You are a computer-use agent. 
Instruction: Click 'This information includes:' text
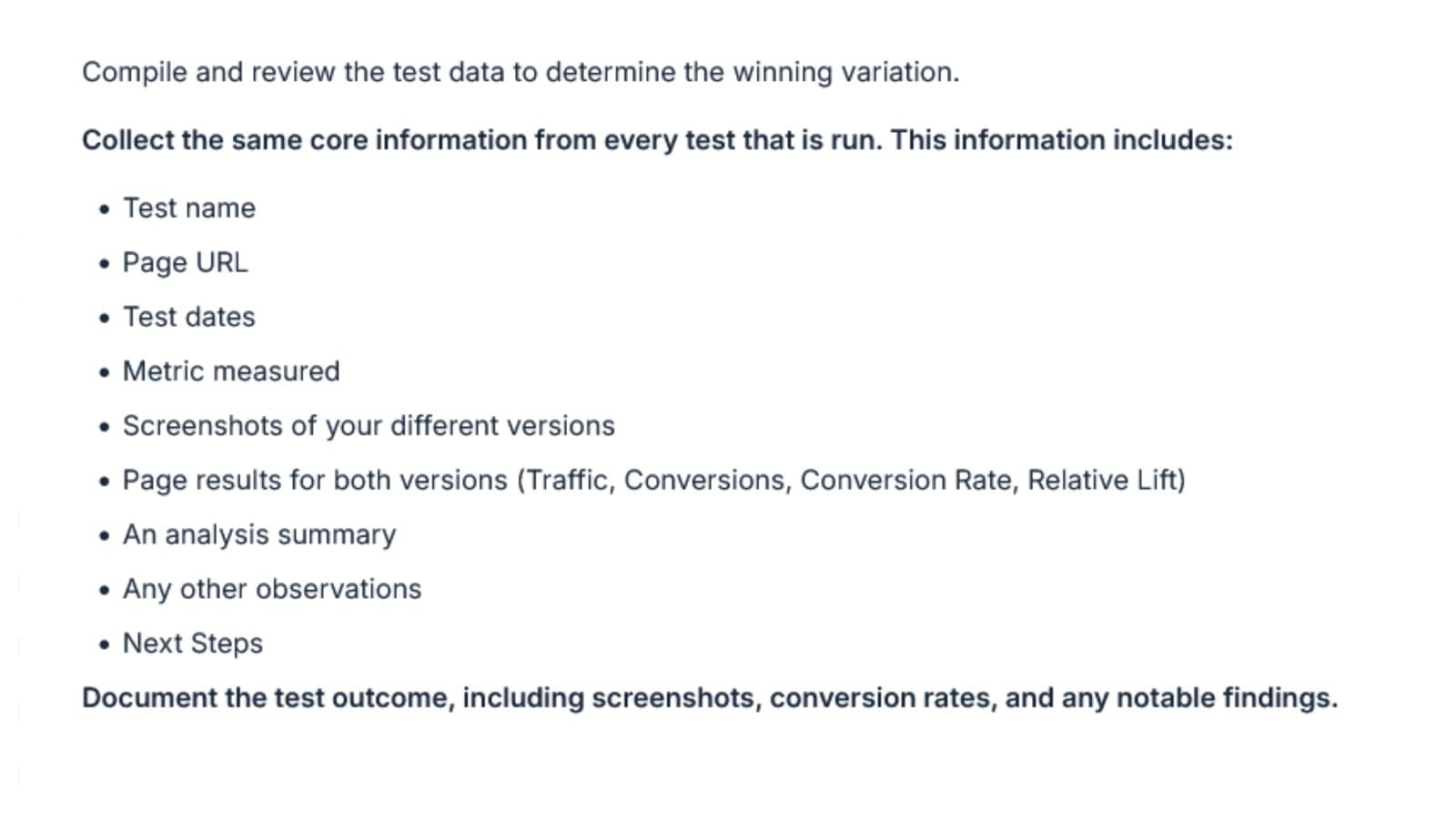click(x=1061, y=140)
